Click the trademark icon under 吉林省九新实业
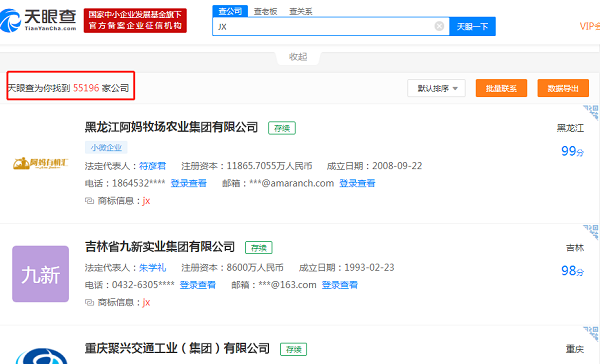The image size is (600, 364). pos(89,302)
